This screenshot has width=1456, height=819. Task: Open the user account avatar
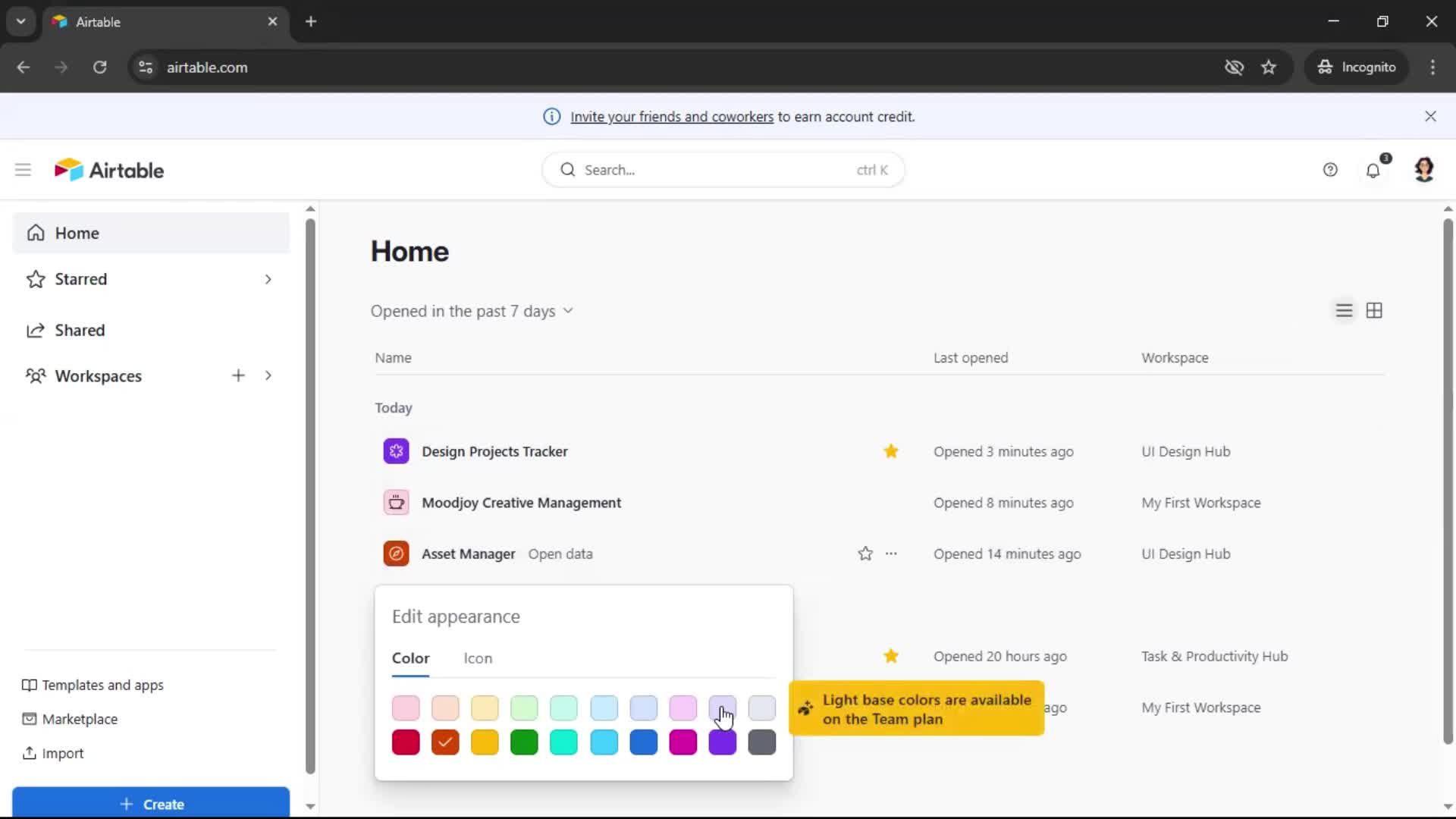pos(1424,169)
